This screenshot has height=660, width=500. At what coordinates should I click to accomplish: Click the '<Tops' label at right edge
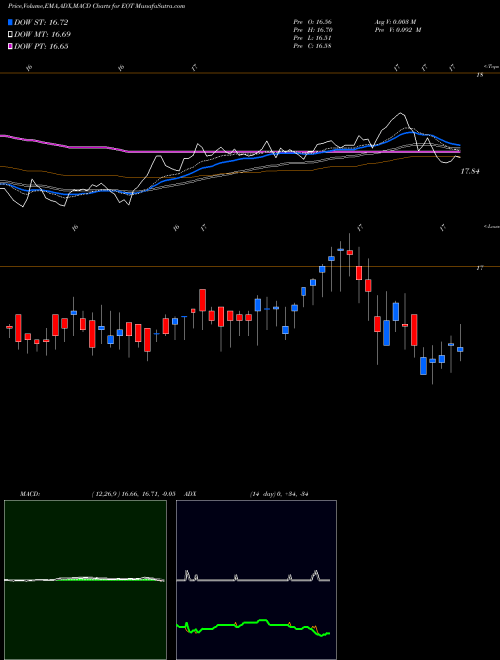click(x=491, y=67)
